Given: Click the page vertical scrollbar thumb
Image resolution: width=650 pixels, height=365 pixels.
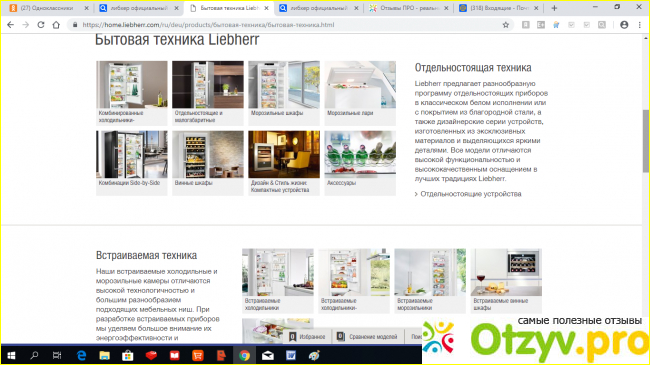Looking at the screenshot, I should (x=645, y=140).
